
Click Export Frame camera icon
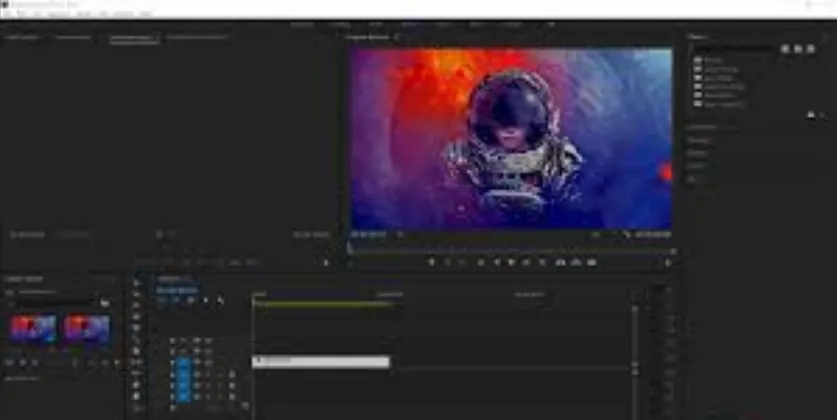point(591,262)
